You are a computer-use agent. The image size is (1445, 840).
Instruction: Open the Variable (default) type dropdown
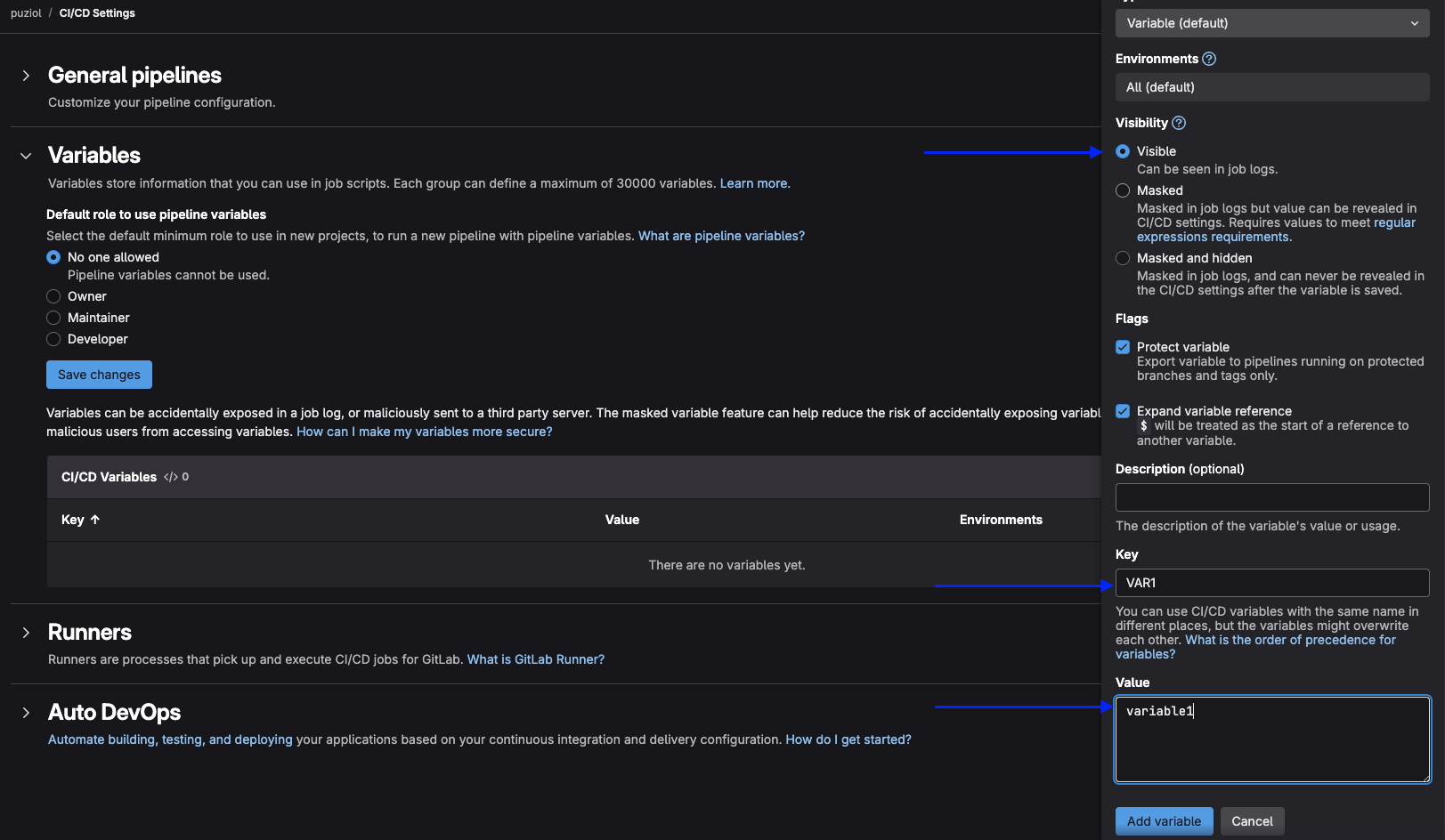(1271, 23)
